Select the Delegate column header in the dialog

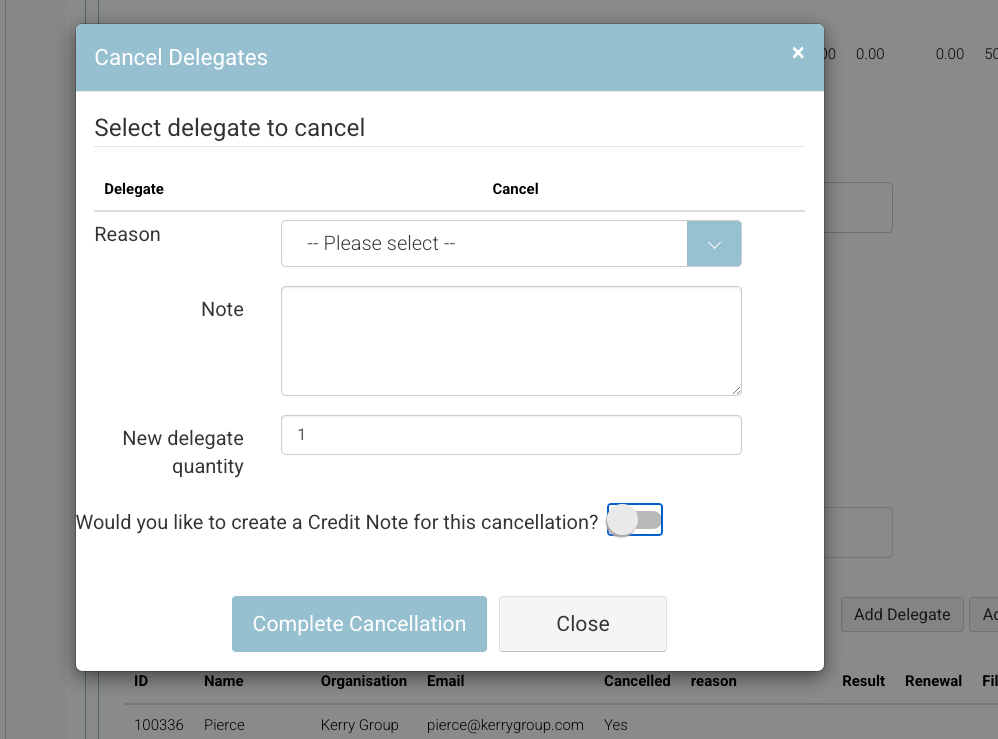[x=134, y=189]
